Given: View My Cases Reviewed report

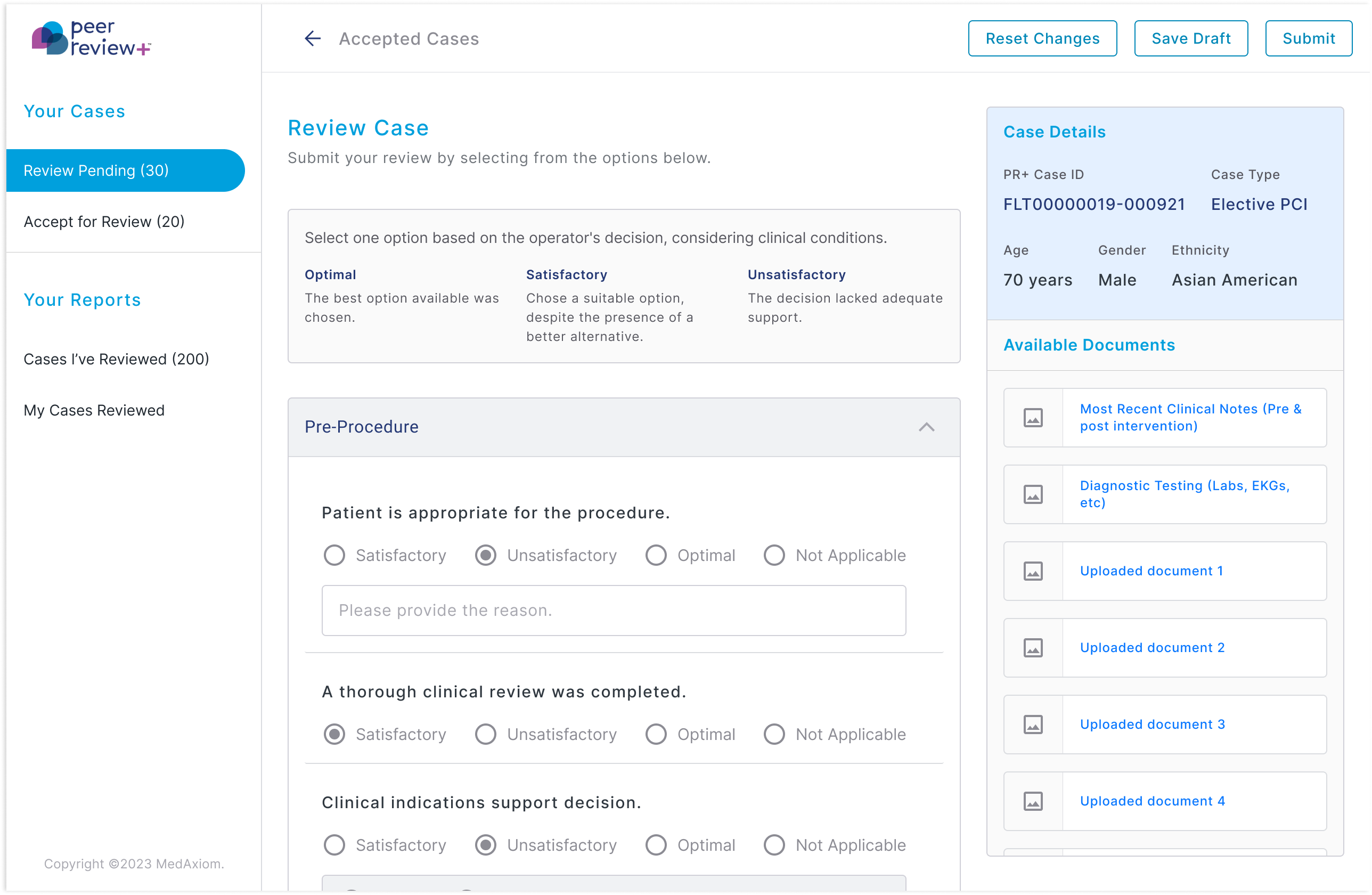Looking at the screenshot, I should point(94,410).
